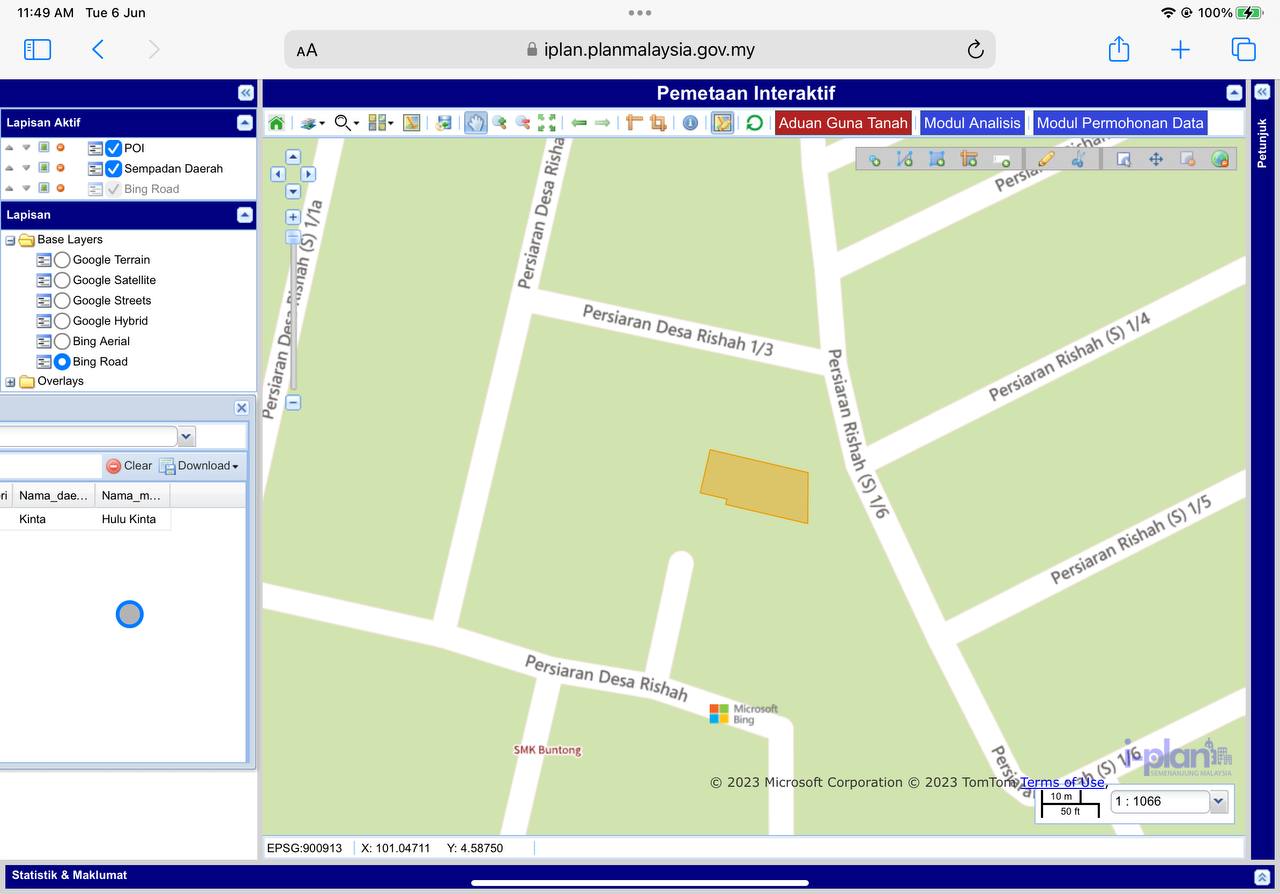1280x894 pixels.
Task: Select Google Satellite base layer
Action: [62, 280]
